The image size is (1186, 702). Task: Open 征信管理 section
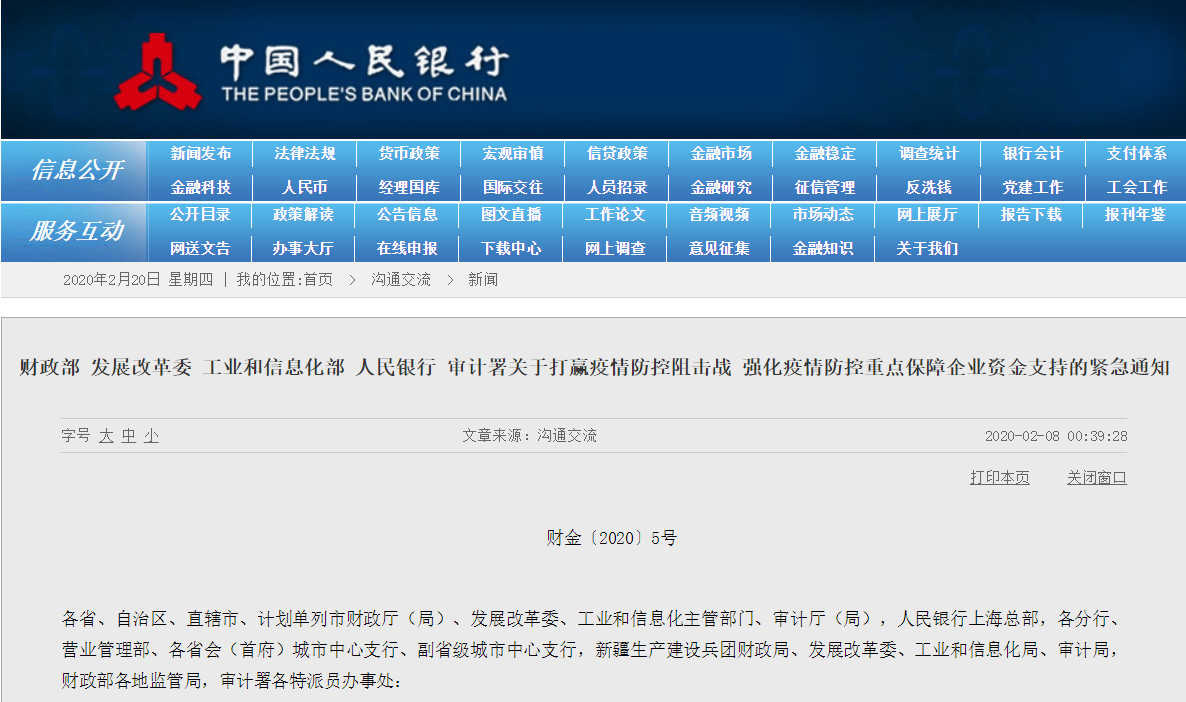(824, 187)
